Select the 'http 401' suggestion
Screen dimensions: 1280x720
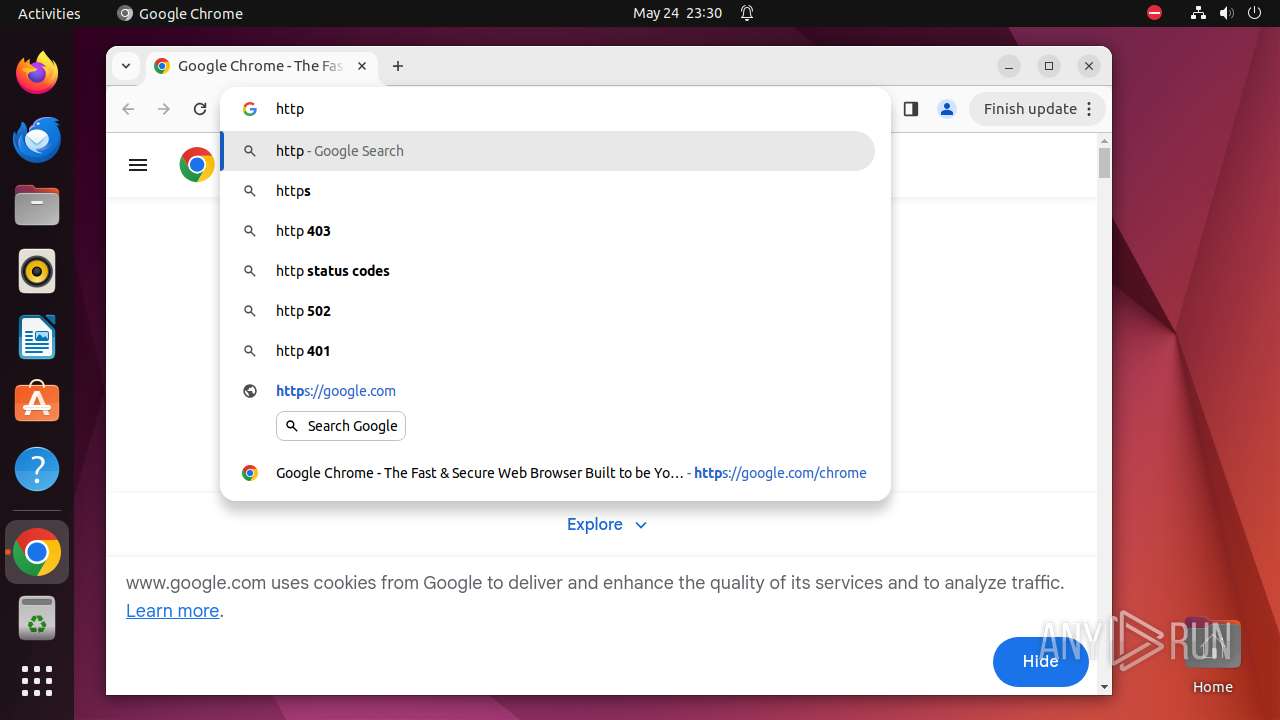click(548, 351)
